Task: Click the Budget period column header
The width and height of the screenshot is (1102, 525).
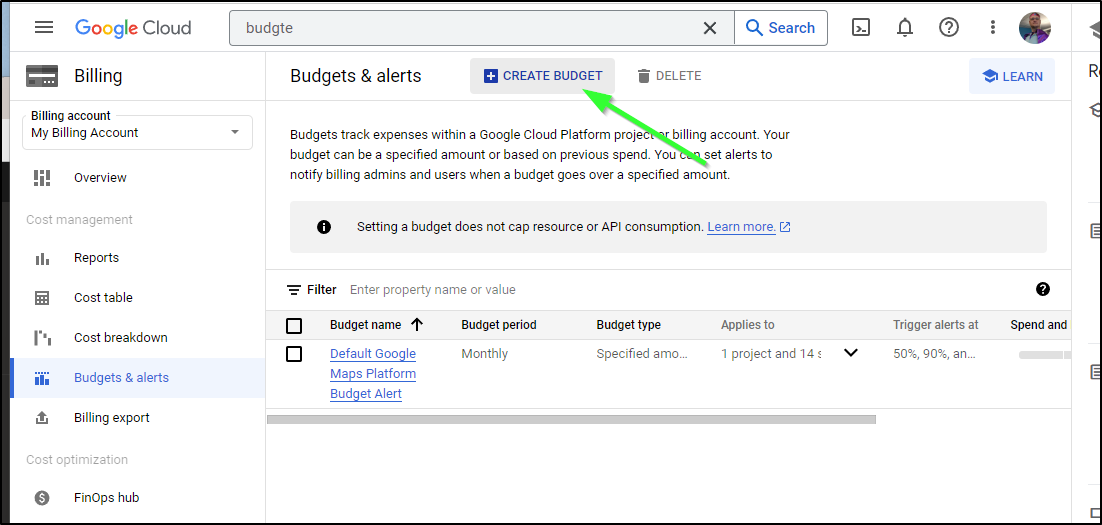Action: point(499,325)
